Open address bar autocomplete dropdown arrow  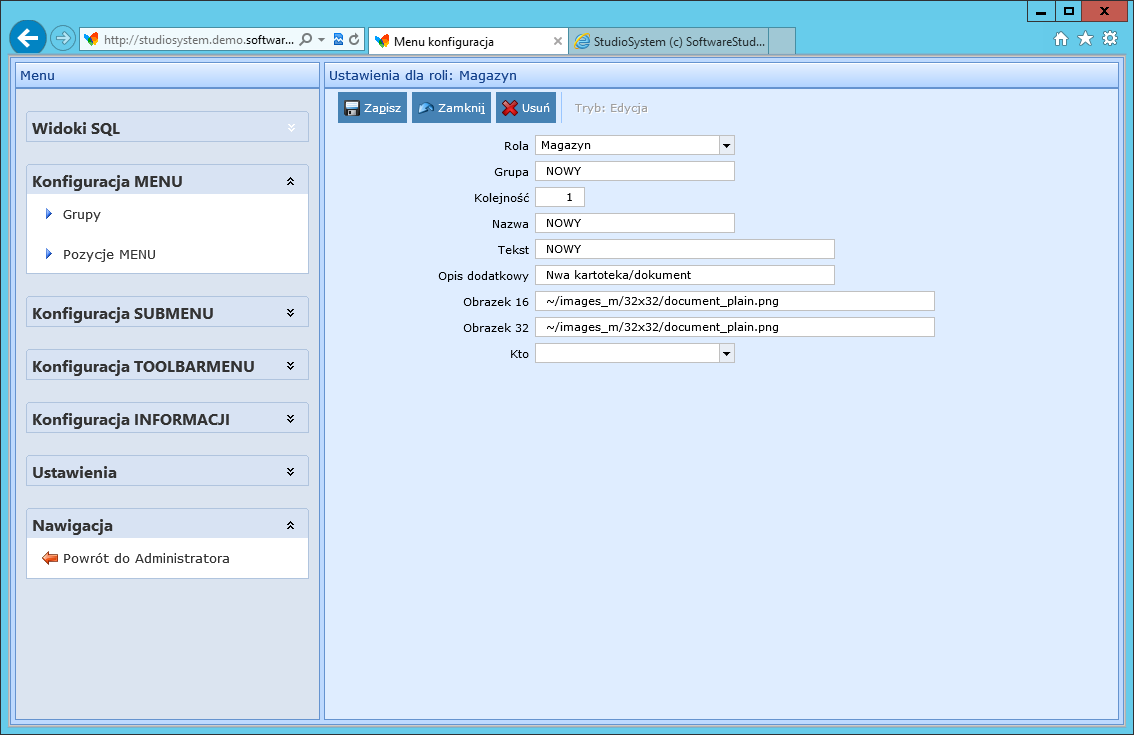[322, 40]
